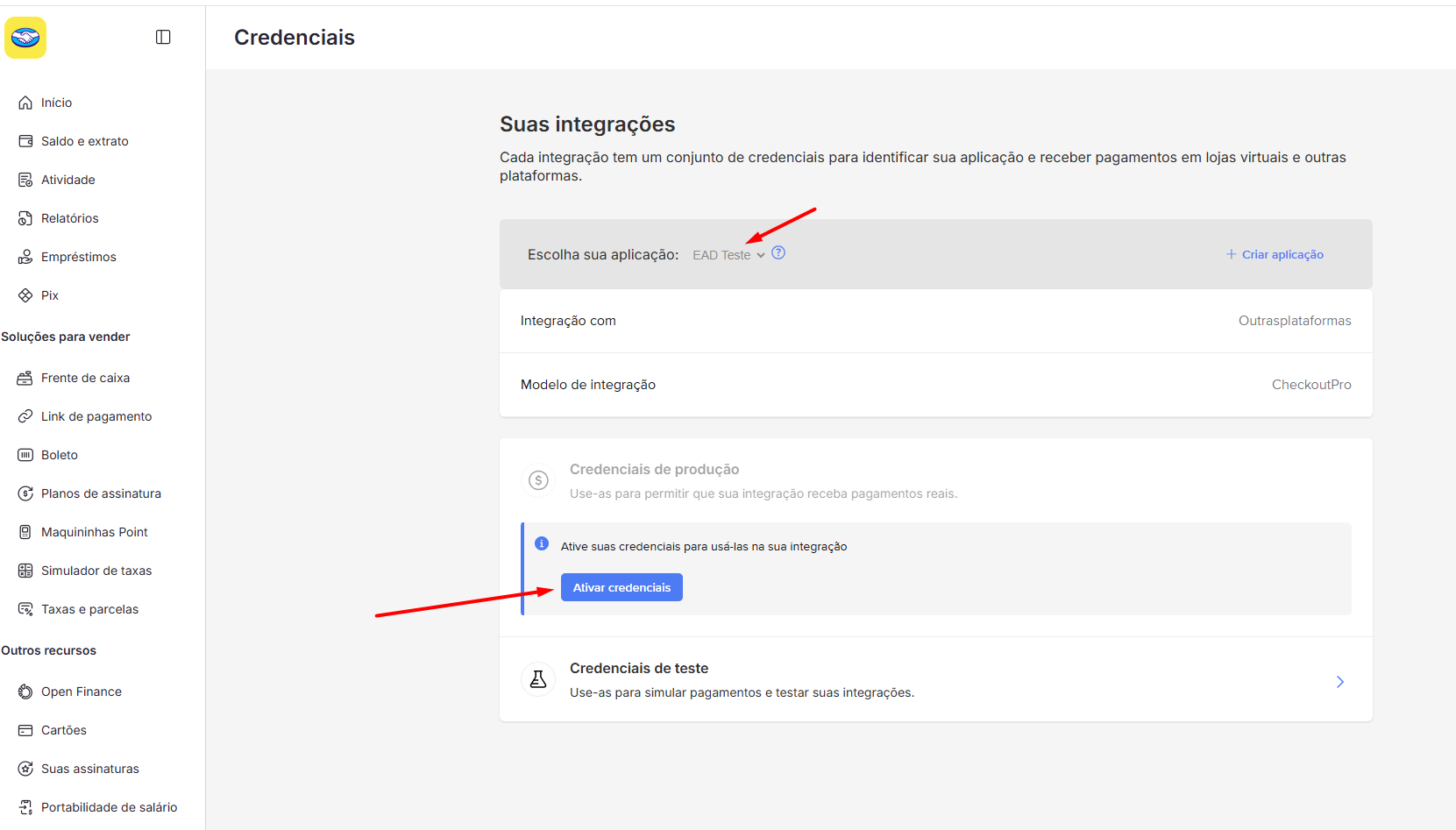Click the Relatórios document icon
This screenshot has height=830, width=1456.
click(25, 218)
